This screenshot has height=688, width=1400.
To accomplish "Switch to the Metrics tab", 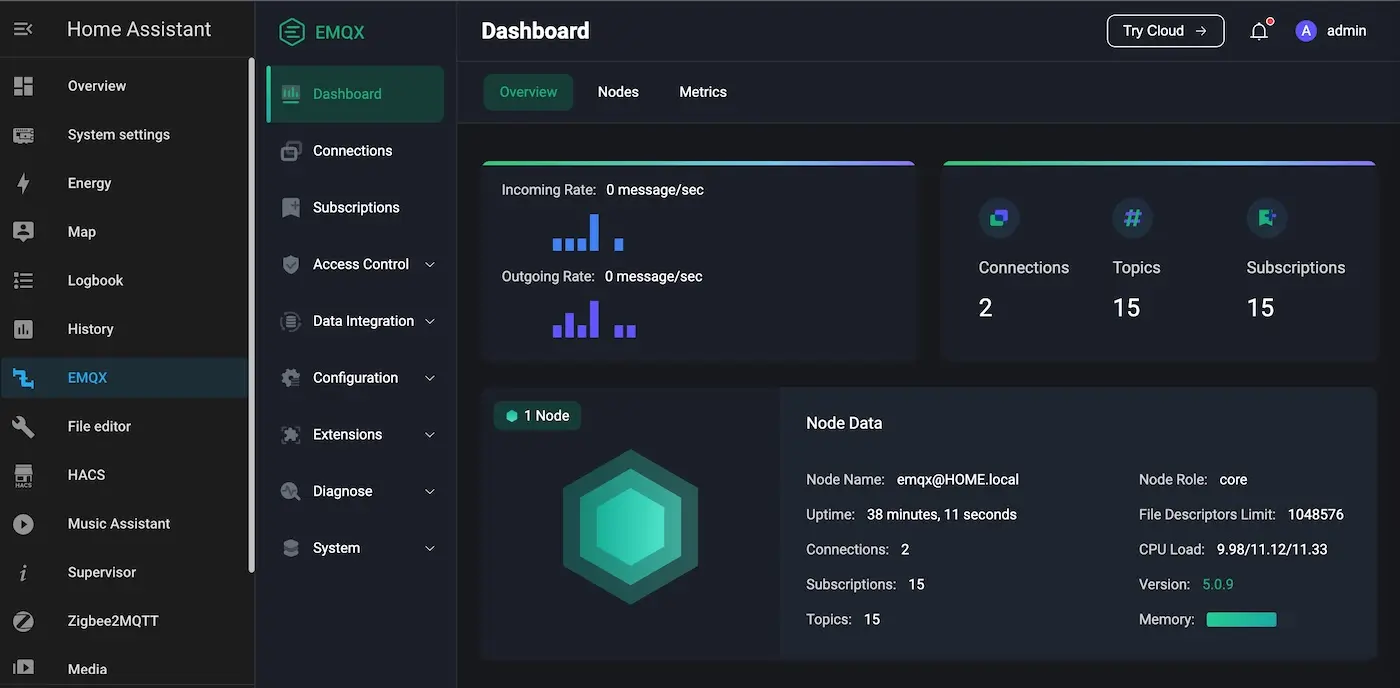I will tap(703, 92).
